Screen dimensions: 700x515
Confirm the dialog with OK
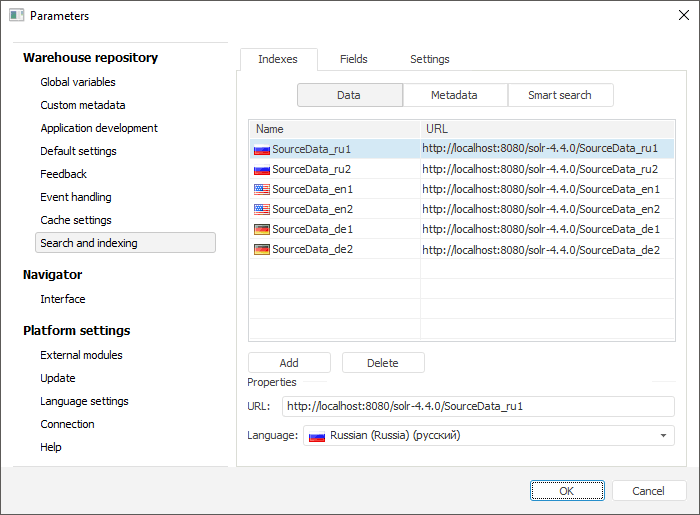coord(566,490)
